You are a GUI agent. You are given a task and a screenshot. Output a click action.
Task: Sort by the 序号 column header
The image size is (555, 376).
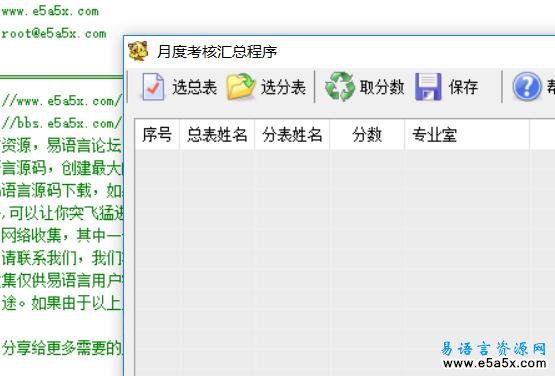point(157,135)
